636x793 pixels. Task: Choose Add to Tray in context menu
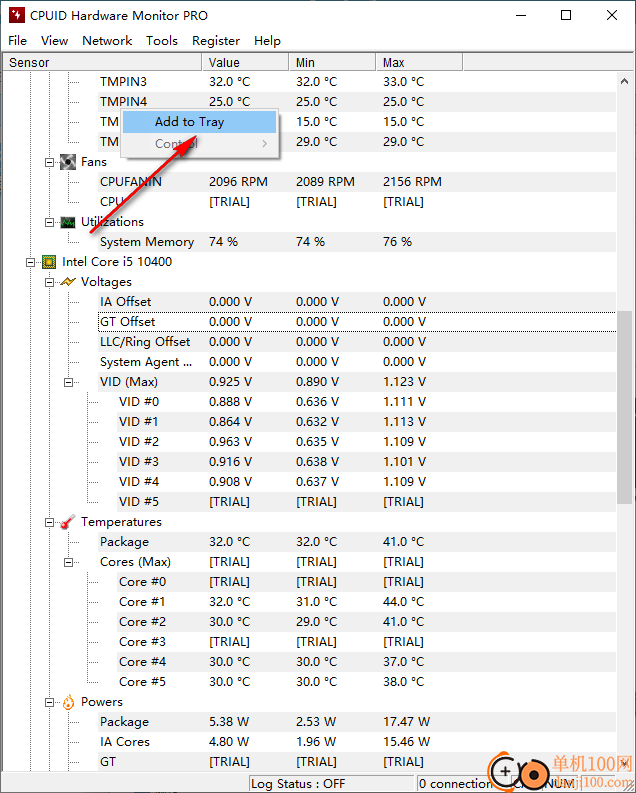pyautogui.click(x=199, y=122)
